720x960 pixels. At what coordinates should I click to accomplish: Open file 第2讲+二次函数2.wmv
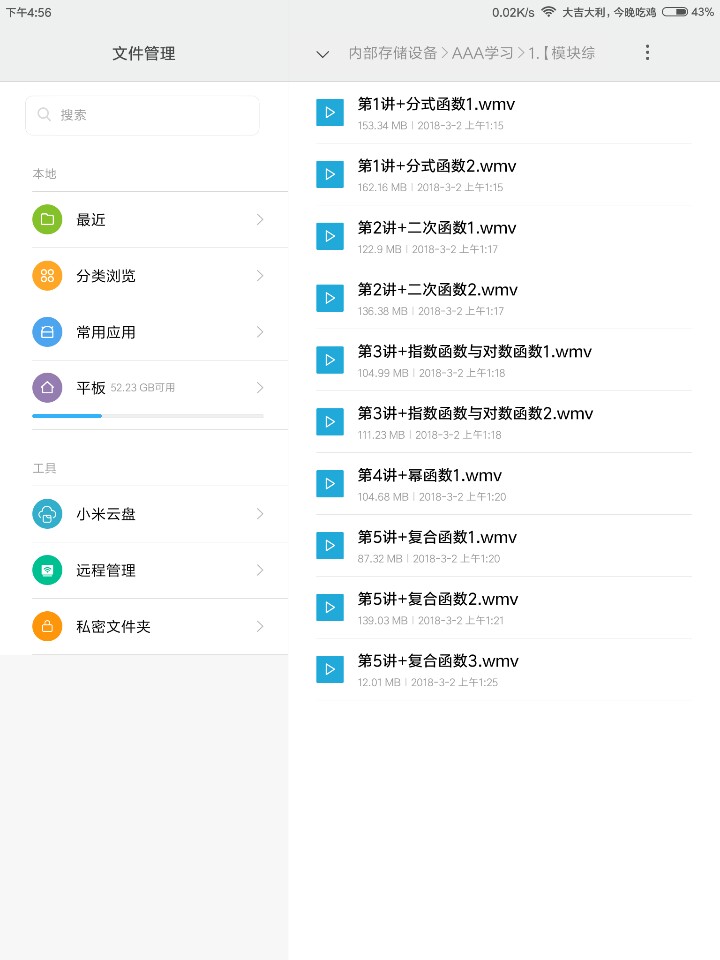(x=437, y=290)
